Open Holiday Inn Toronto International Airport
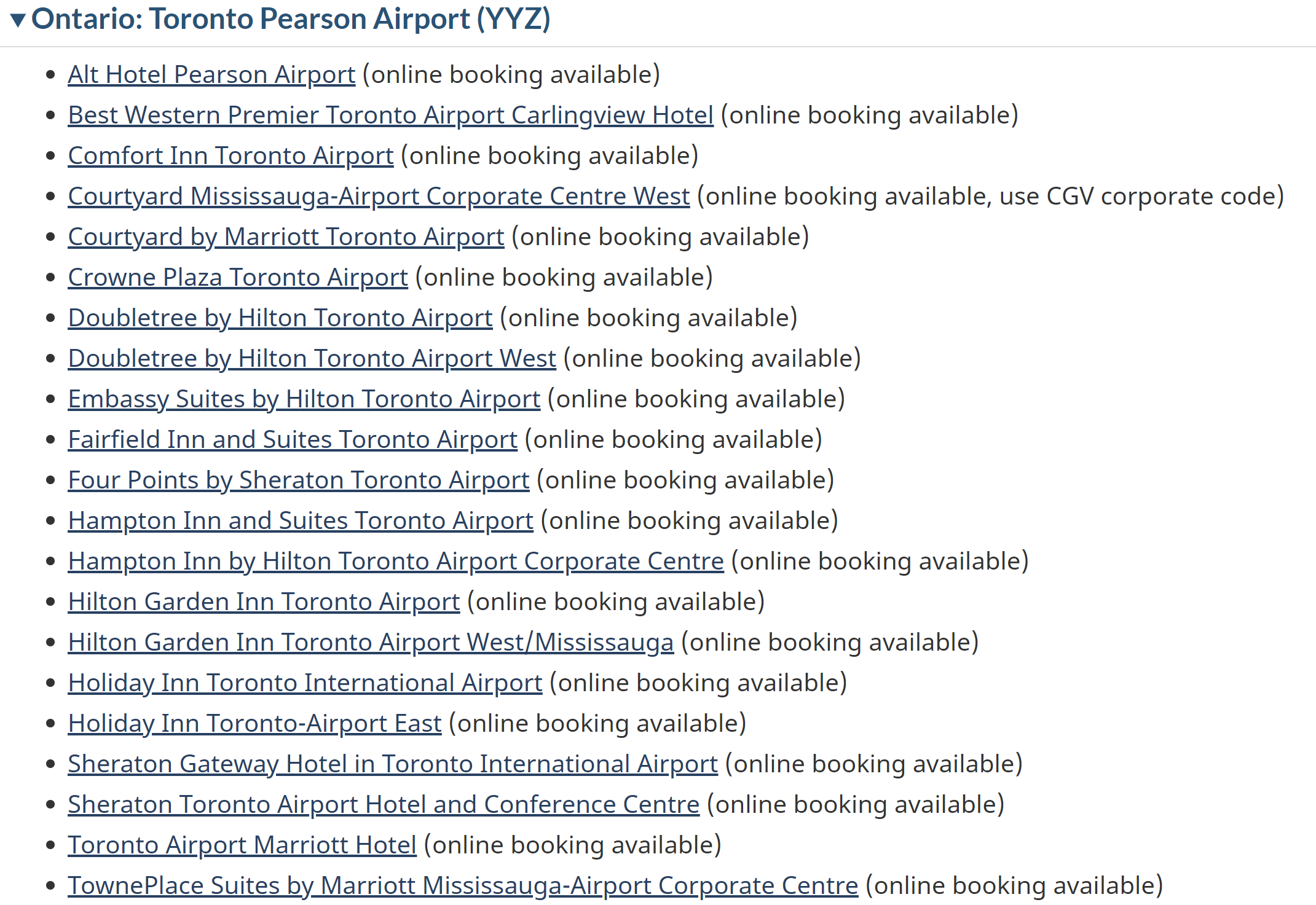 coord(305,683)
